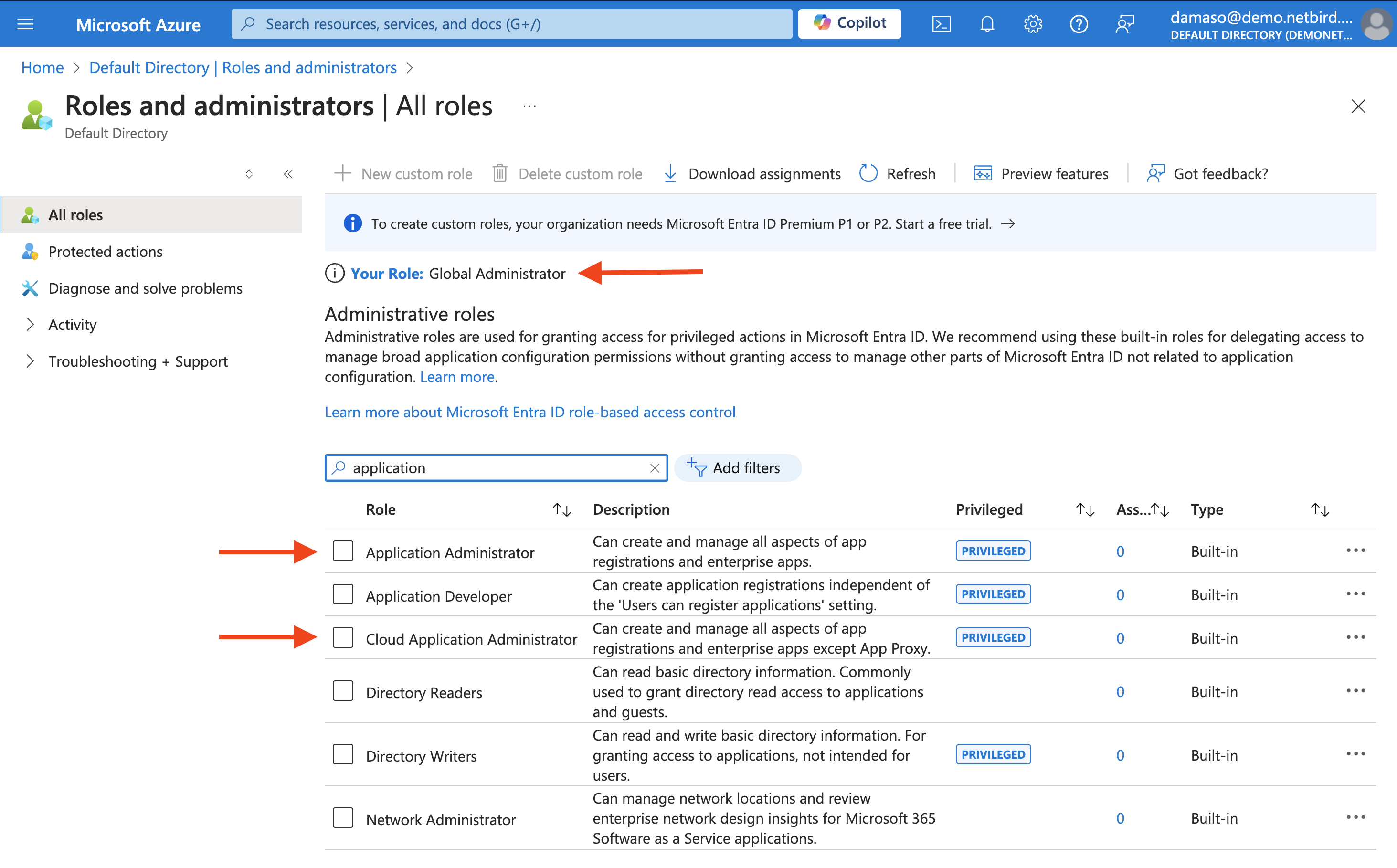The height and width of the screenshot is (868, 1397).
Task: Clear the application search field
Action: (654, 468)
